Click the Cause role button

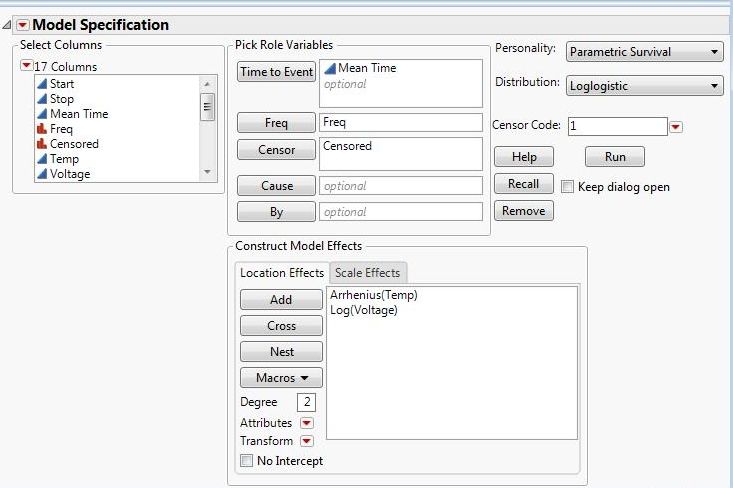click(x=276, y=186)
